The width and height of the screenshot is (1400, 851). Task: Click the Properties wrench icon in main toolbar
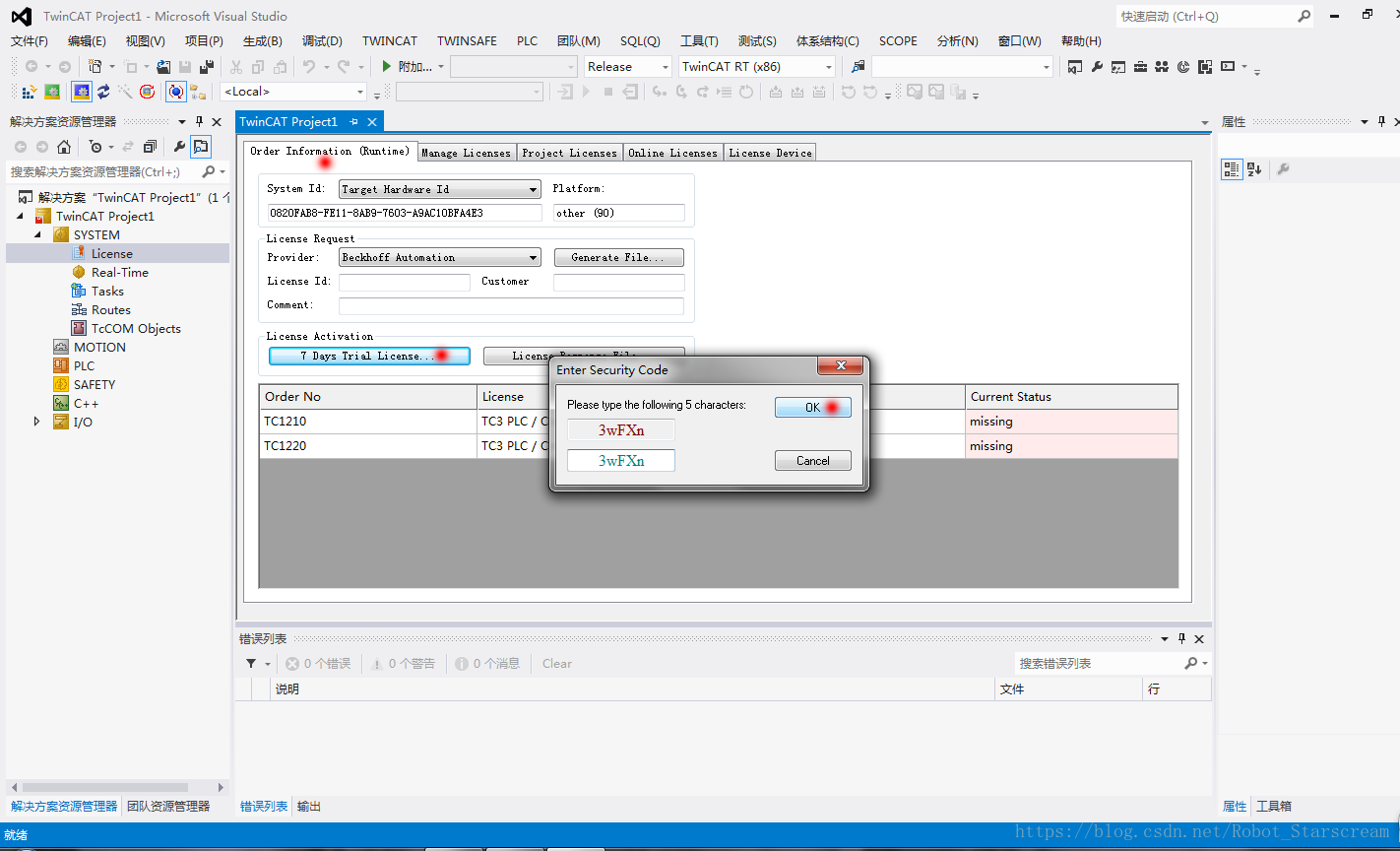coord(1097,67)
